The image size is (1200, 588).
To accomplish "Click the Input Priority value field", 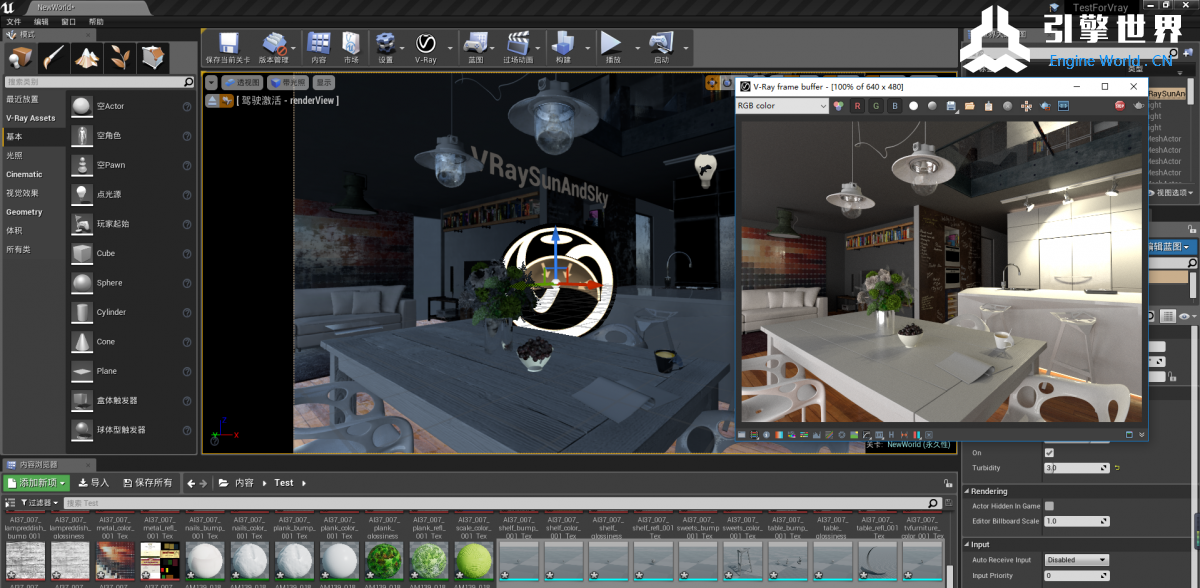I will pyautogui.click(x=1076, y=576).
